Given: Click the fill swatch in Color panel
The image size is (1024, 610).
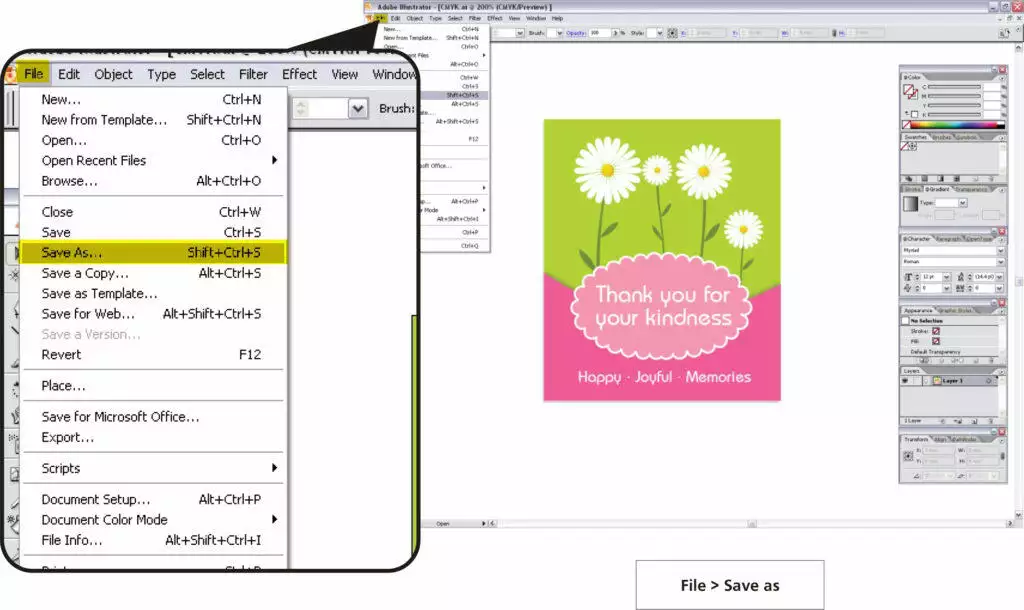Looking at the screenshot, I should (x=909, y=90).
